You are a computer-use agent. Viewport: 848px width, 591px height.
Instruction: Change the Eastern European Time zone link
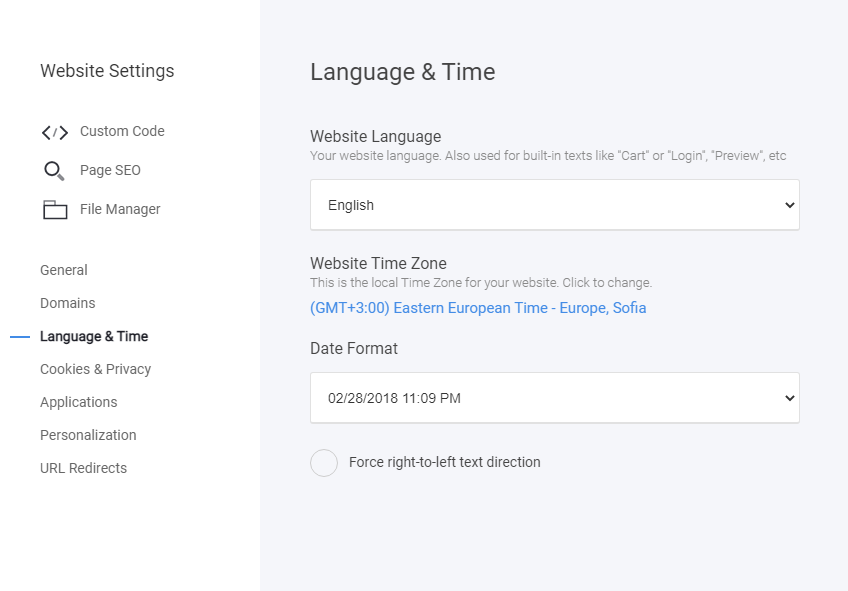[x=478, y=308]
